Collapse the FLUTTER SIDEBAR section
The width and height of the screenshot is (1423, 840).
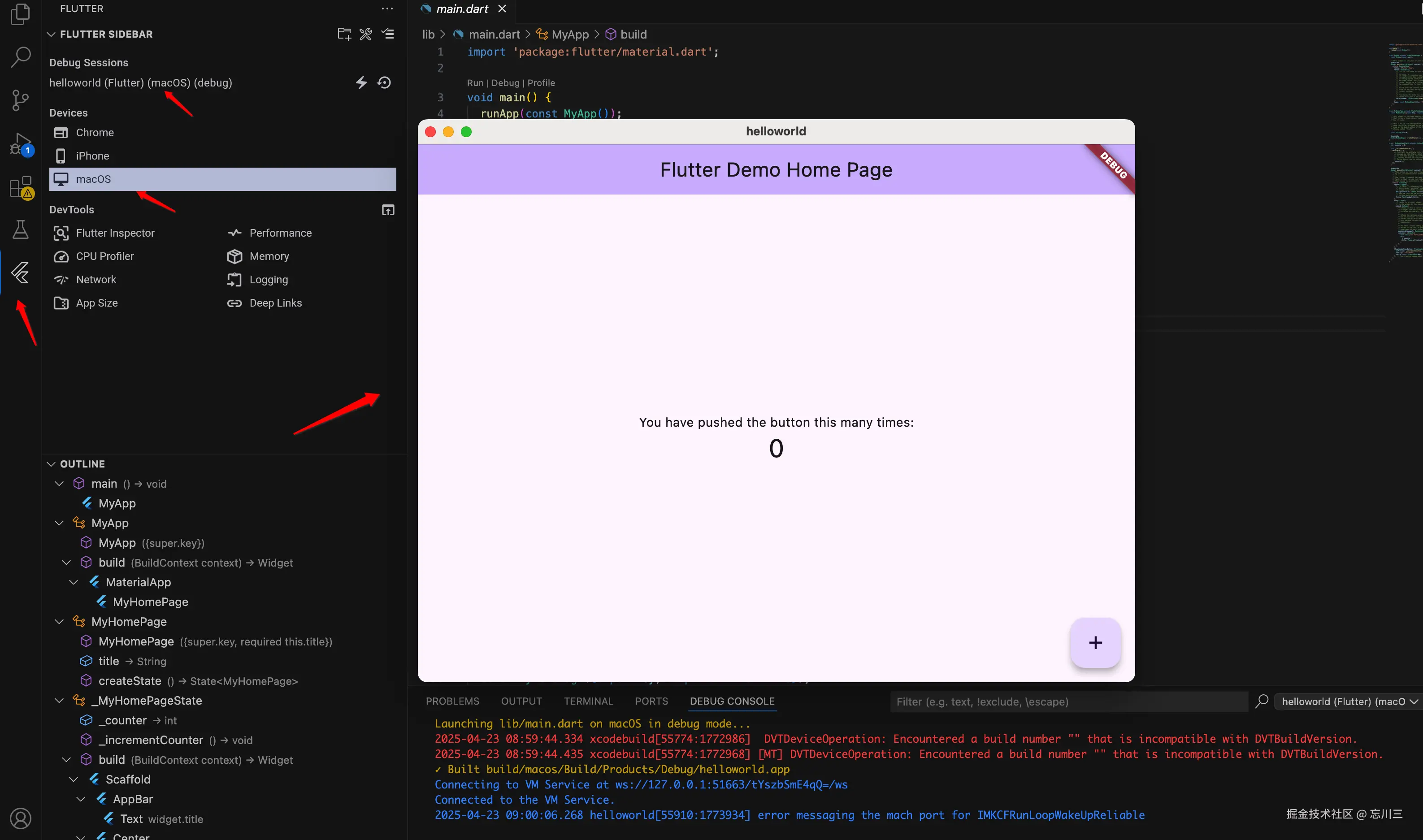coord(51,34)
